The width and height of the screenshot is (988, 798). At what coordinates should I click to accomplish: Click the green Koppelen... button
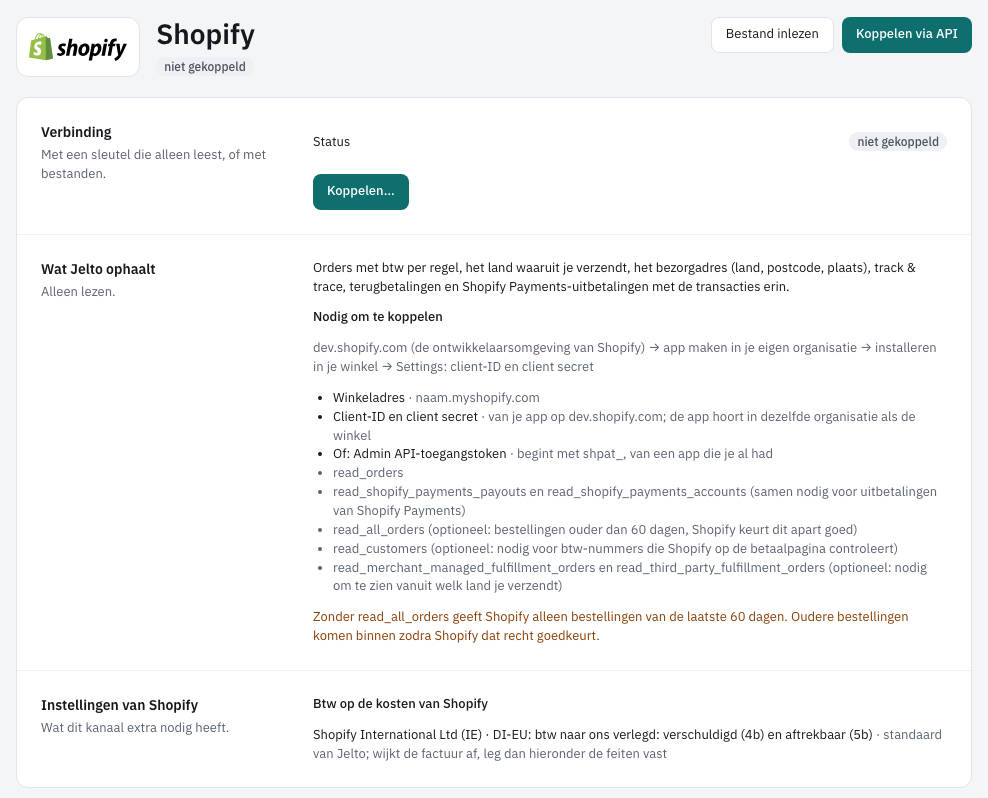click(x=360, y=192)
